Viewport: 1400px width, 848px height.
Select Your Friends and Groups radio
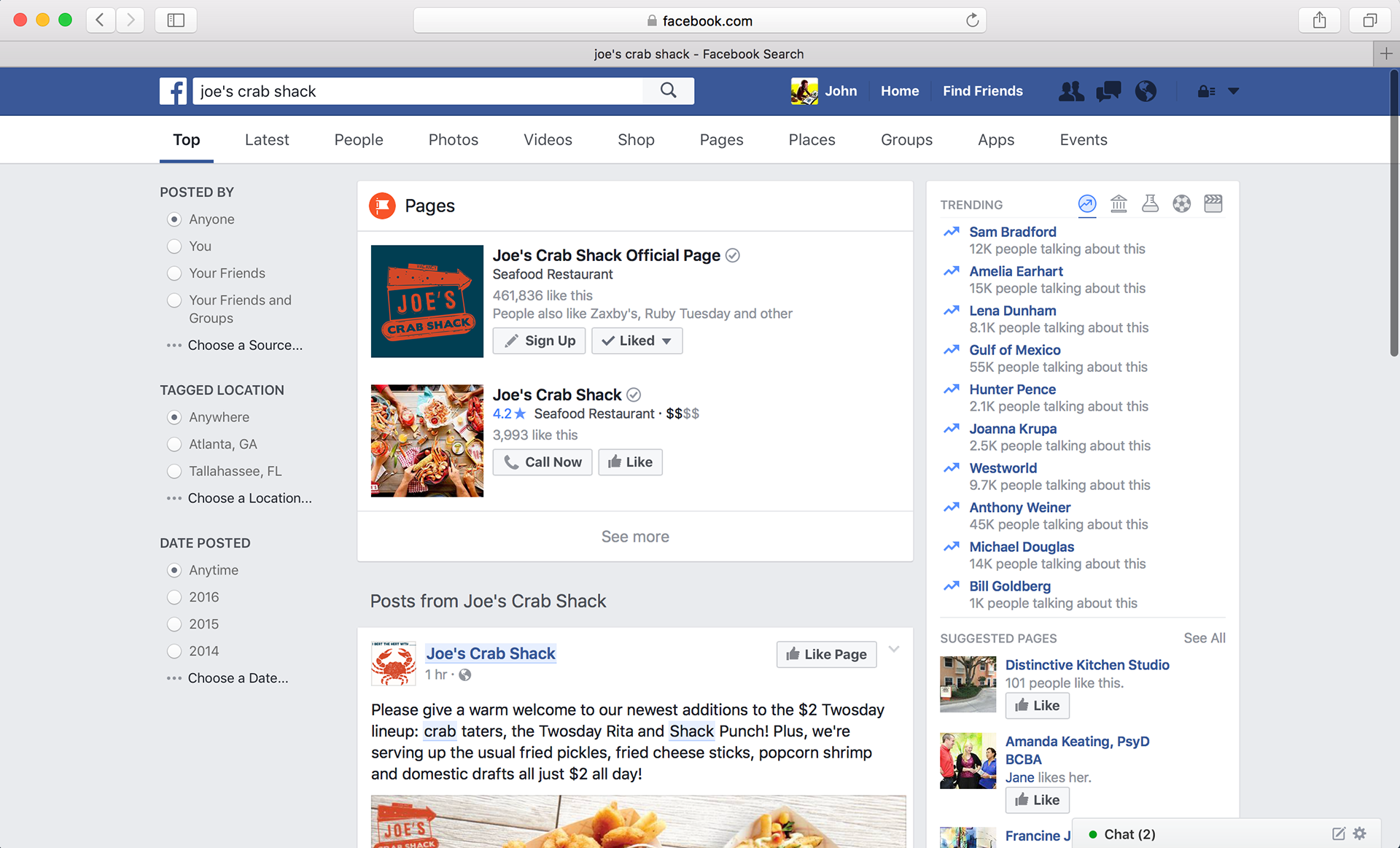(174, 300)
